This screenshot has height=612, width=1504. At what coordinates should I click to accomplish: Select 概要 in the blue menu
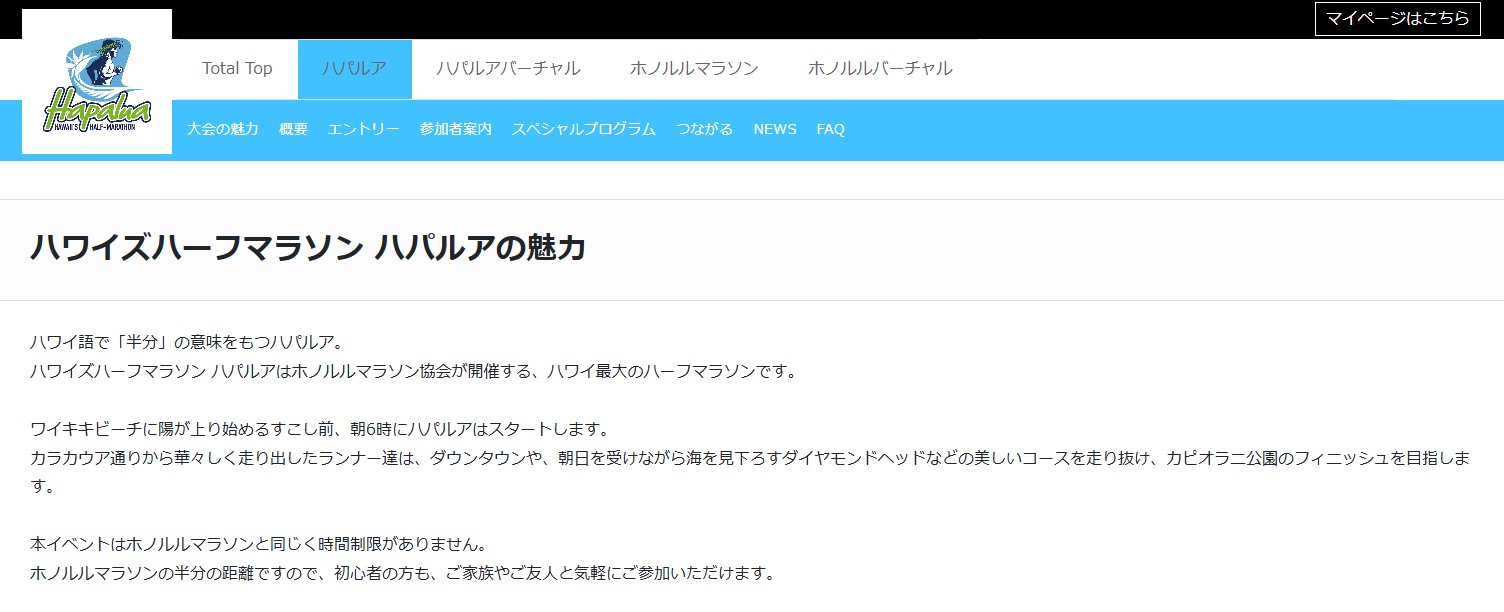(x=293, y=129)
